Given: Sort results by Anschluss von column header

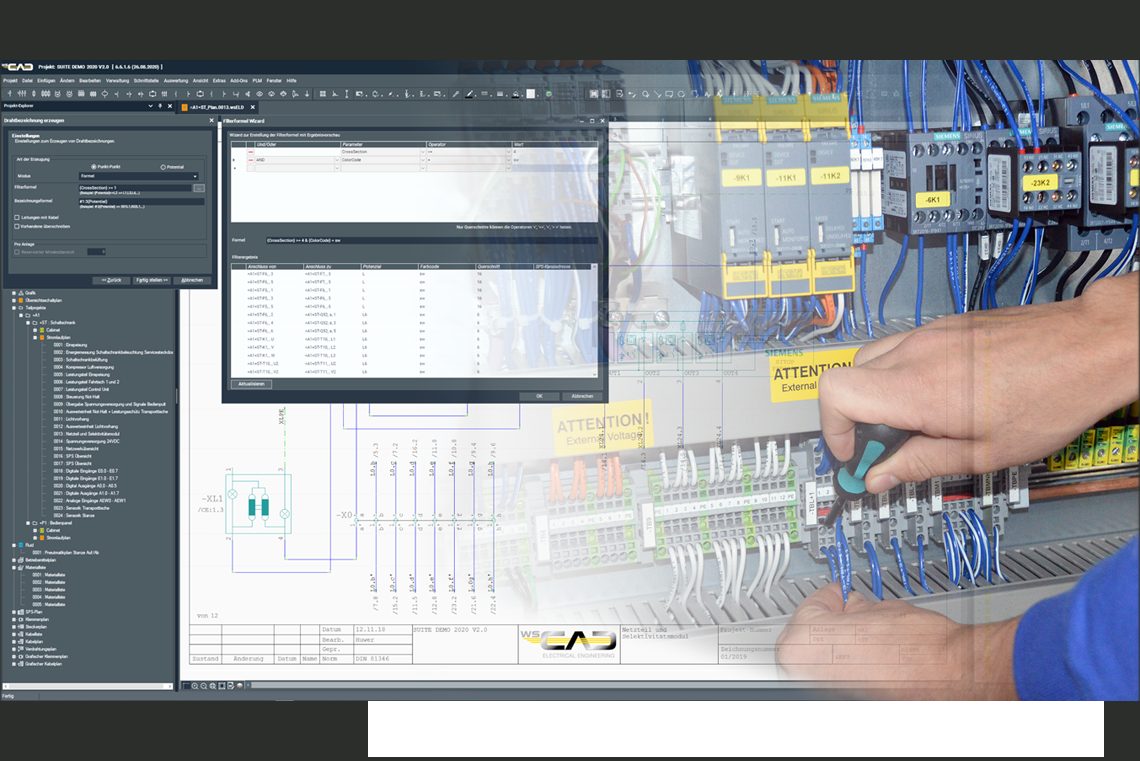Looking at the screenshot, I should 275,267.
